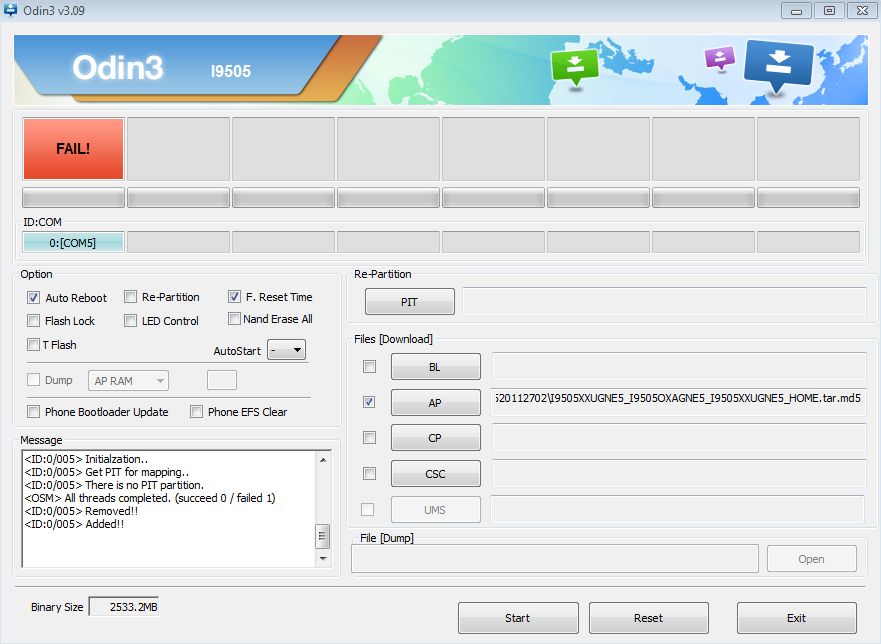
Task: Click the BL file button
Action: 435,367
